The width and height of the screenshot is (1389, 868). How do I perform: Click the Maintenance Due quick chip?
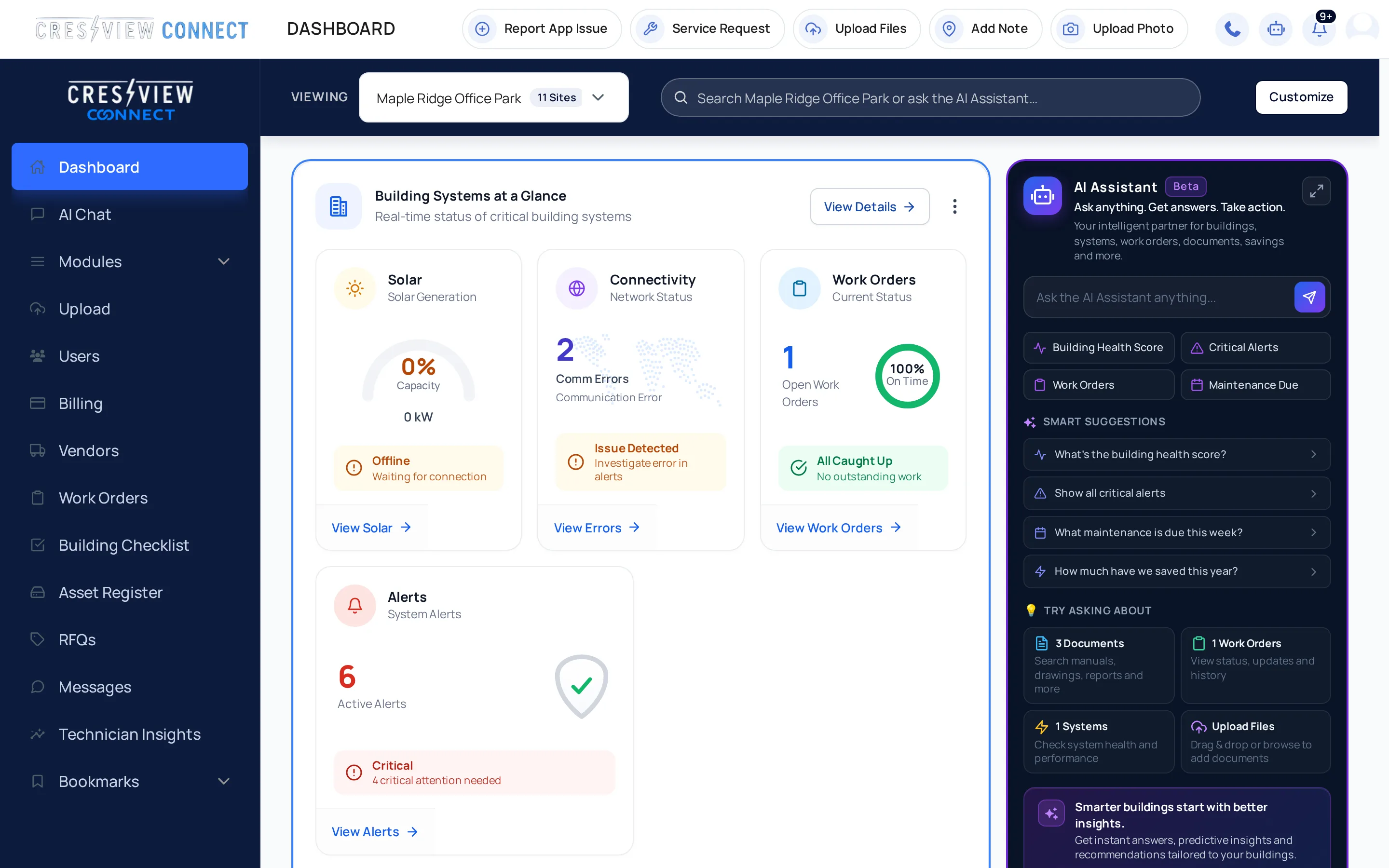[1255, 385]
